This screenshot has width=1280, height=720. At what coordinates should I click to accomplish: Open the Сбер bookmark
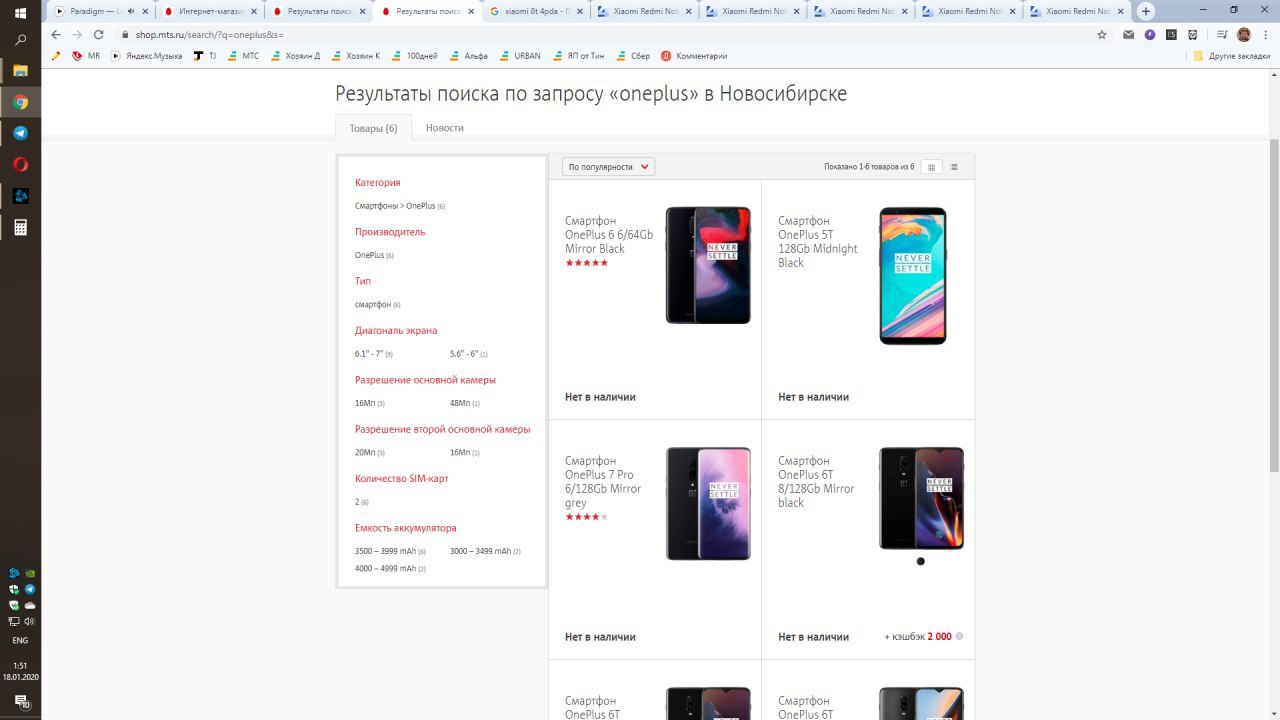coord(633,56)
